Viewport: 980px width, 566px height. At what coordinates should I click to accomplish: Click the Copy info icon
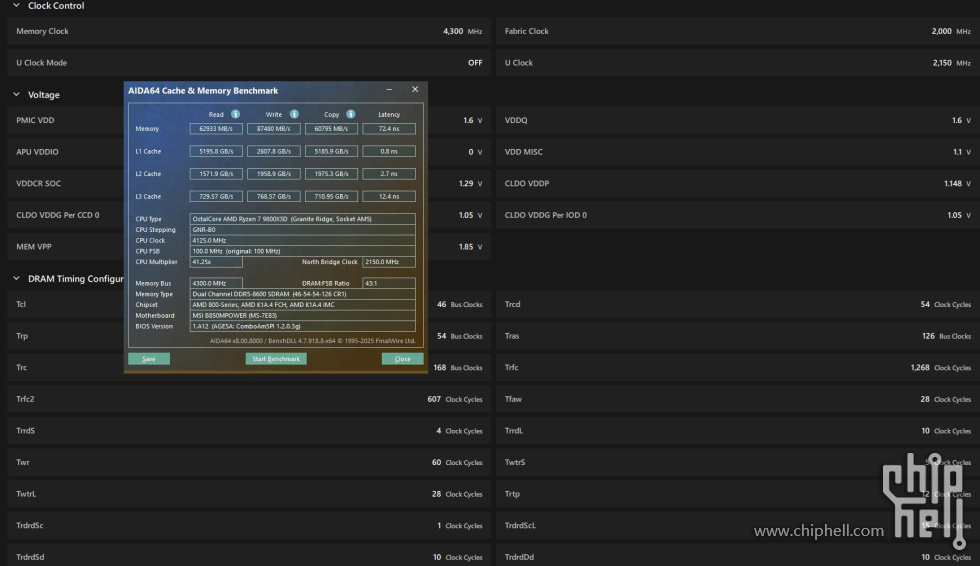point(351,114)
